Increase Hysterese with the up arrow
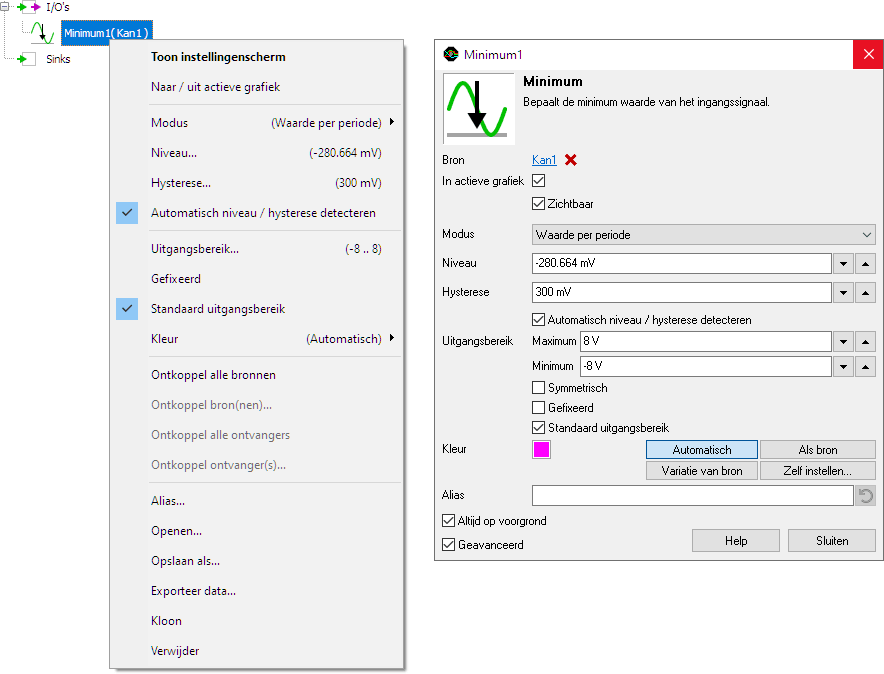 865,292
